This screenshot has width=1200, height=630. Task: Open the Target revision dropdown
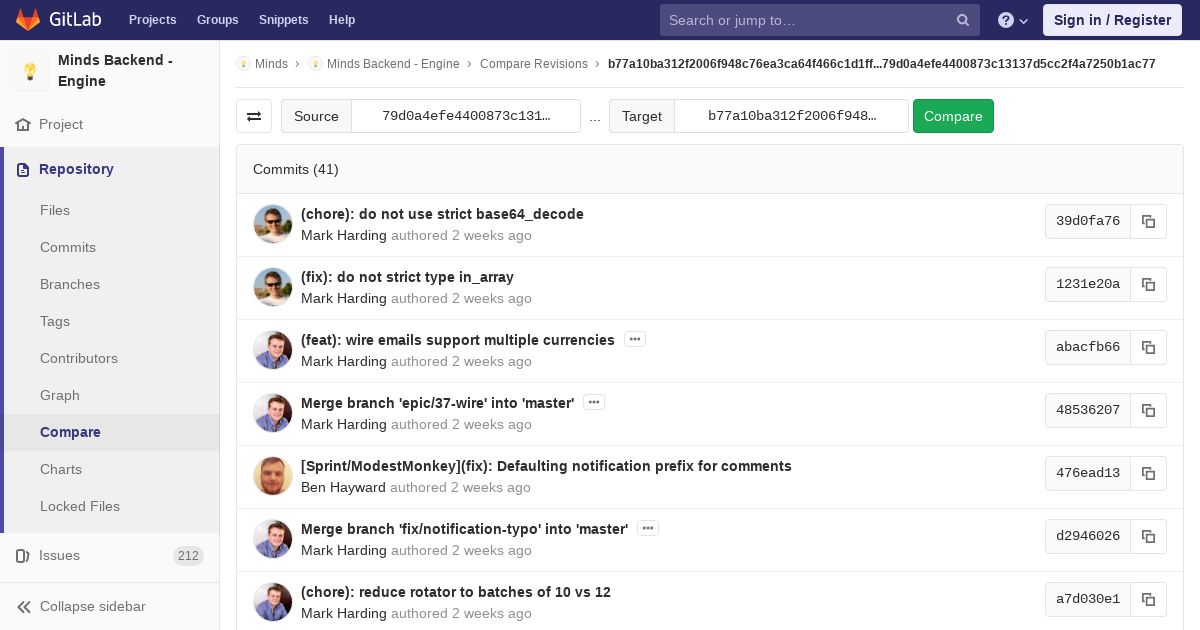pos(791,116)
